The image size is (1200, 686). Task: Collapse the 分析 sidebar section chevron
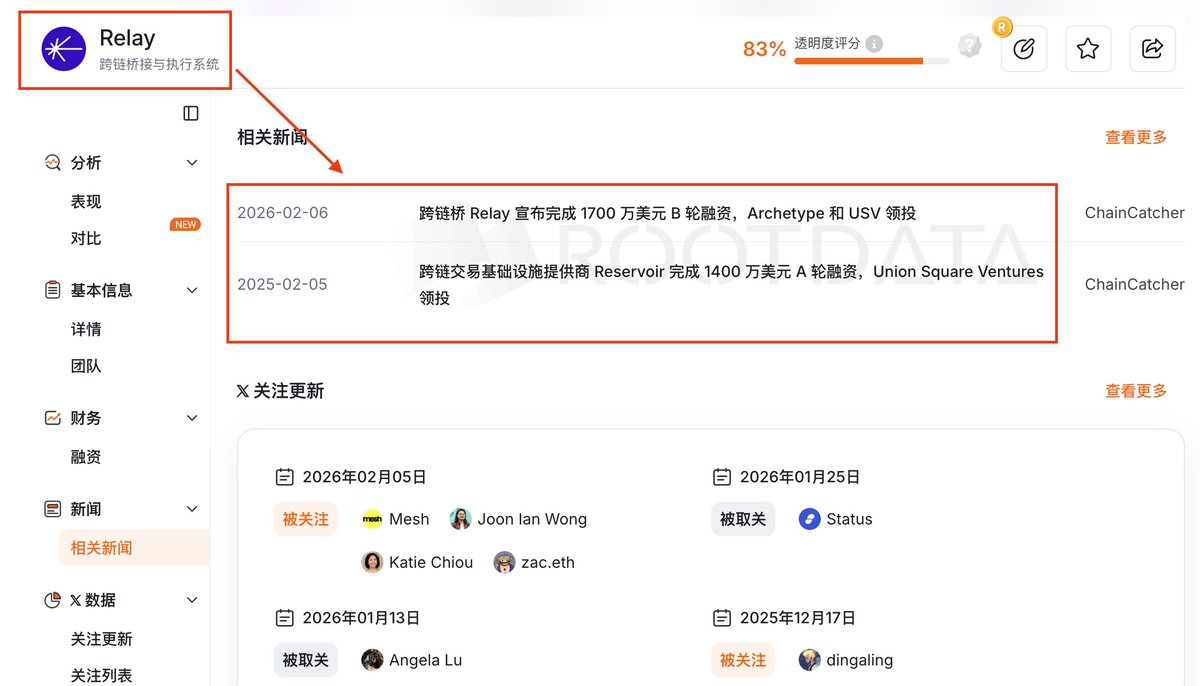(x=192, y=163)
